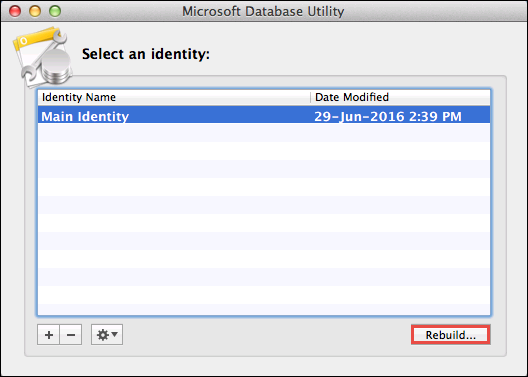Close the Microsoft Database Utility window
This screenshot has height=377, width=528.
15,11
